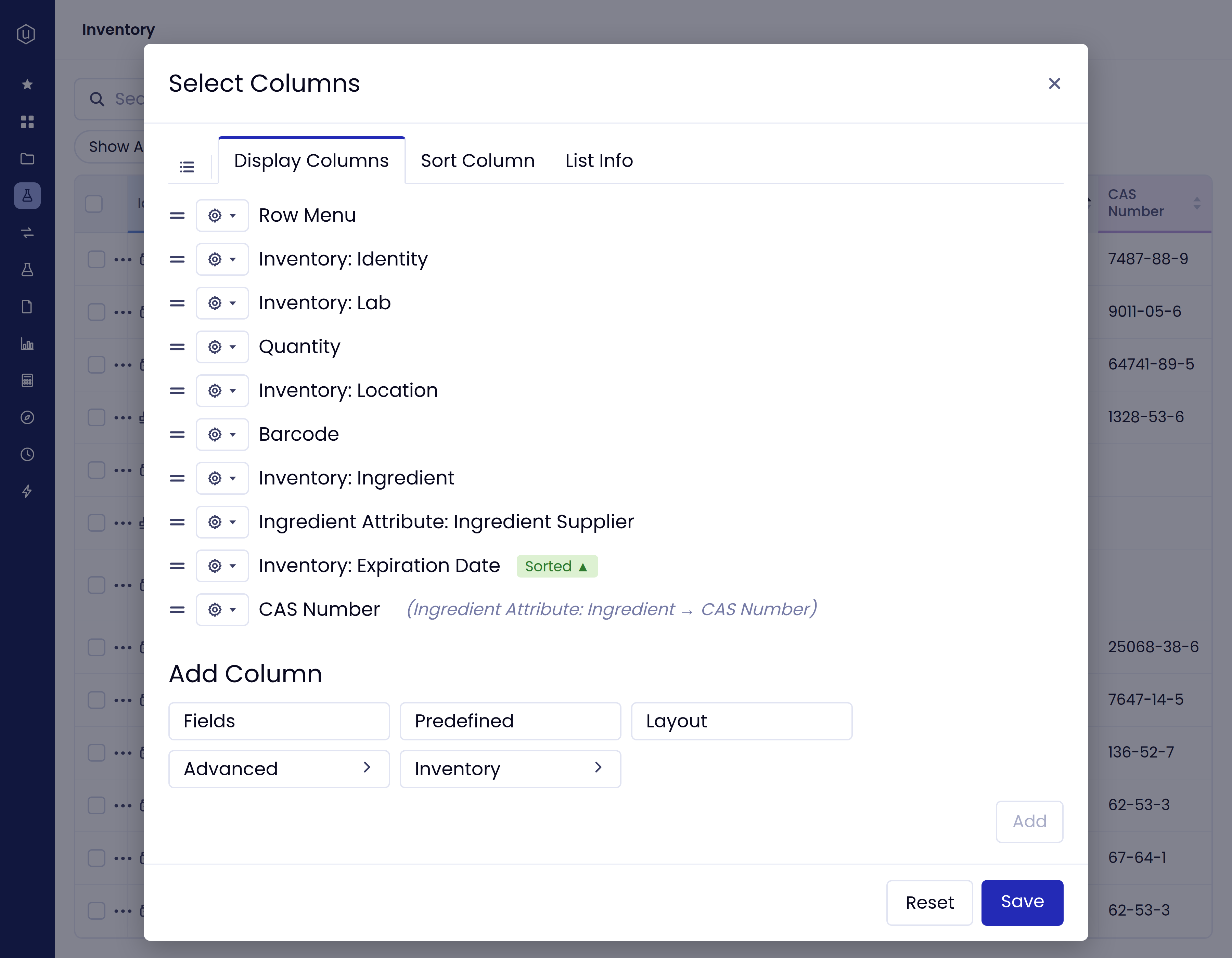Open gear dropdown for CAS Number

[222, 610]
